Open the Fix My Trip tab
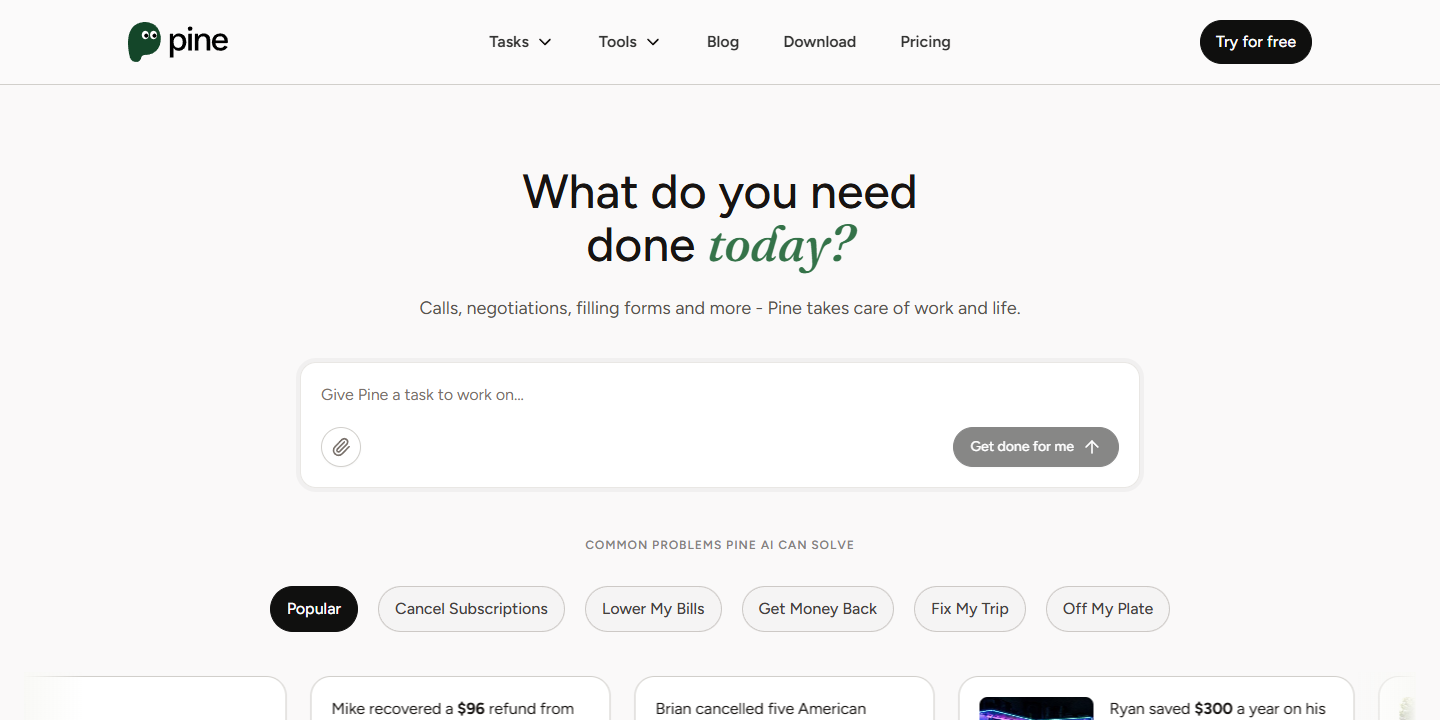 click(970, 609)
